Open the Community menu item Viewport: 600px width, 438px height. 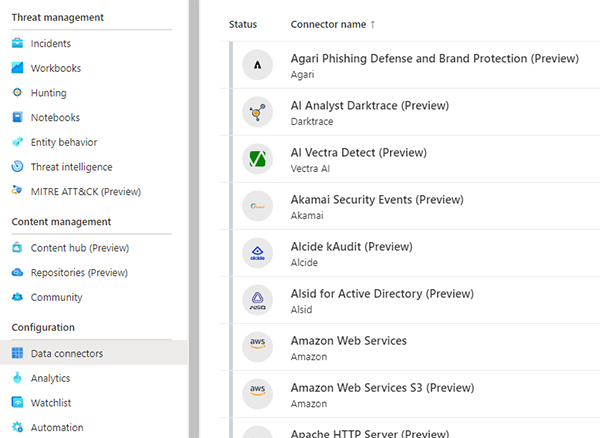(57, 297)
